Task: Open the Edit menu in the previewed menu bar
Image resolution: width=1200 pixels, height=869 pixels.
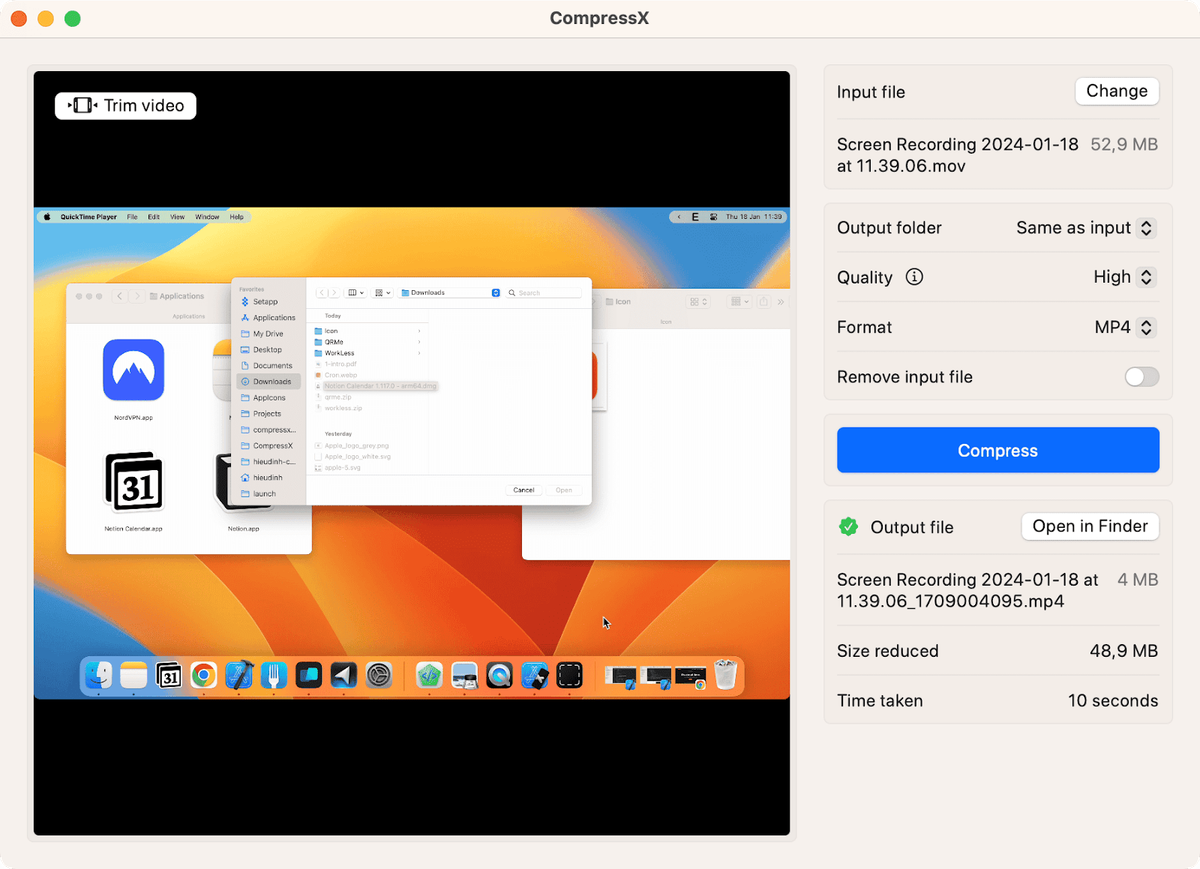Action: coord(153,217)
